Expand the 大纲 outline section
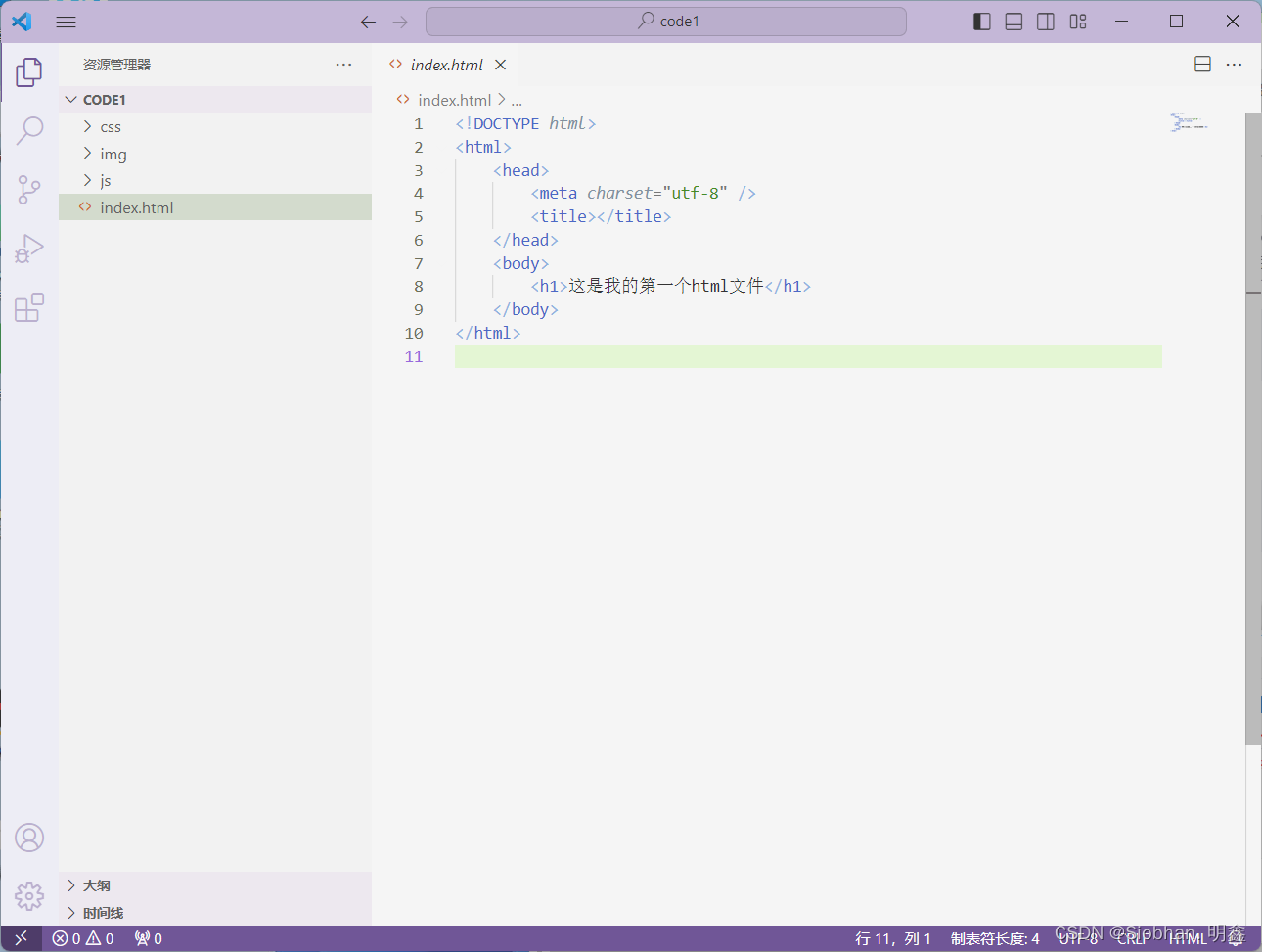 click(x=96, y=885)
